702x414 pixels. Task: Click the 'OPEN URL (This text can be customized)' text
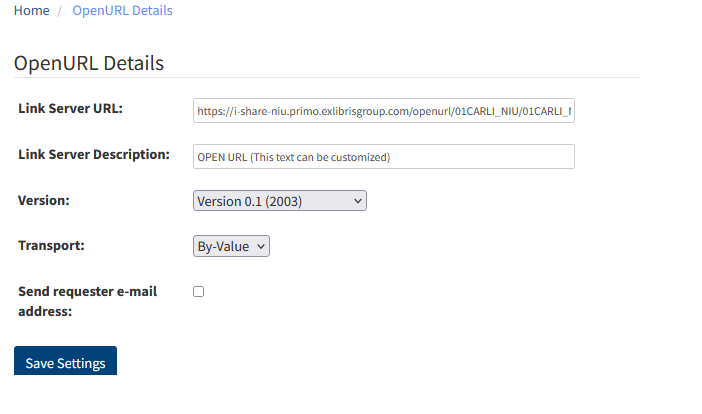point(294,157)
